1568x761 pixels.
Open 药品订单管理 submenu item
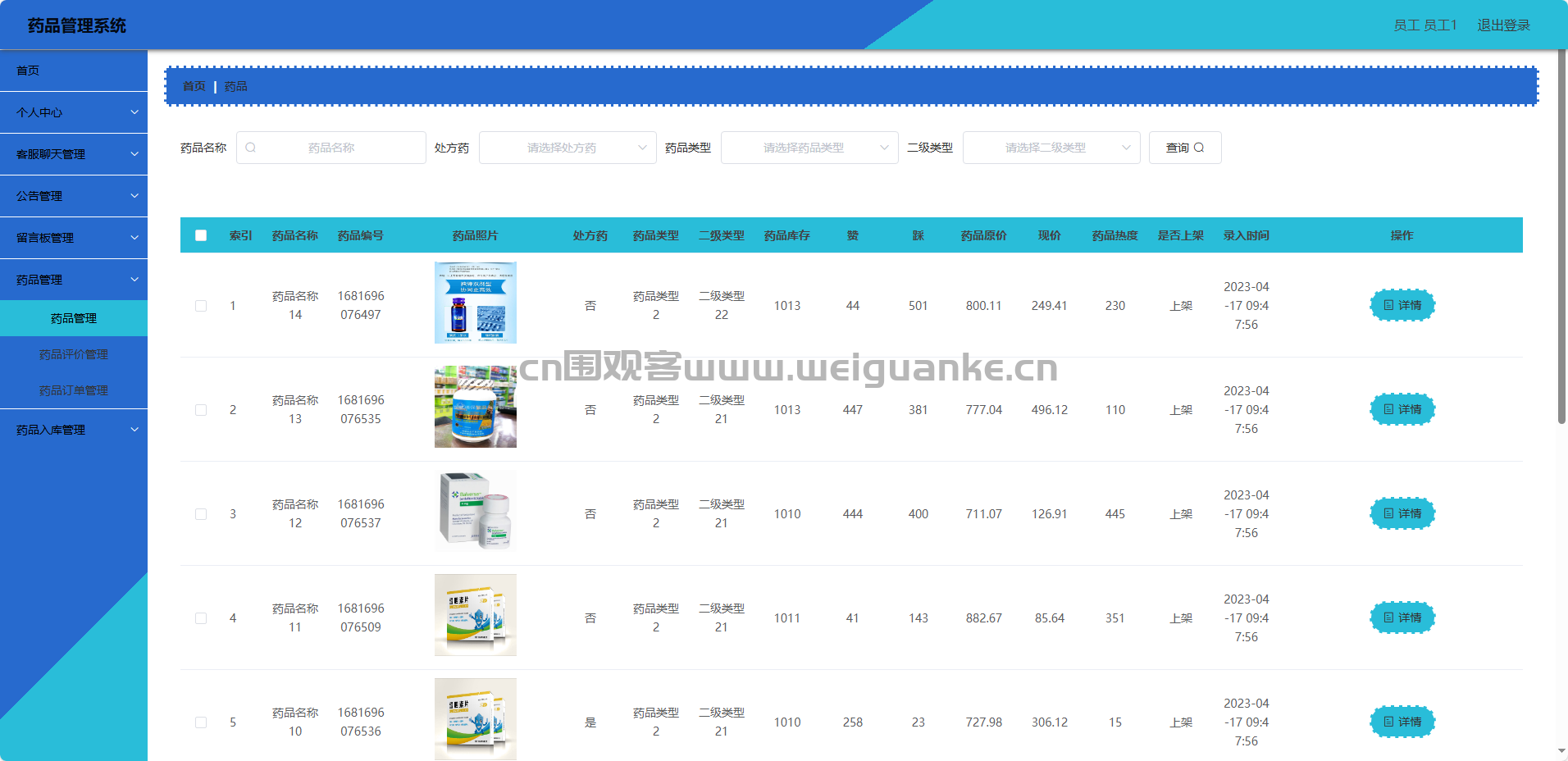74,390
